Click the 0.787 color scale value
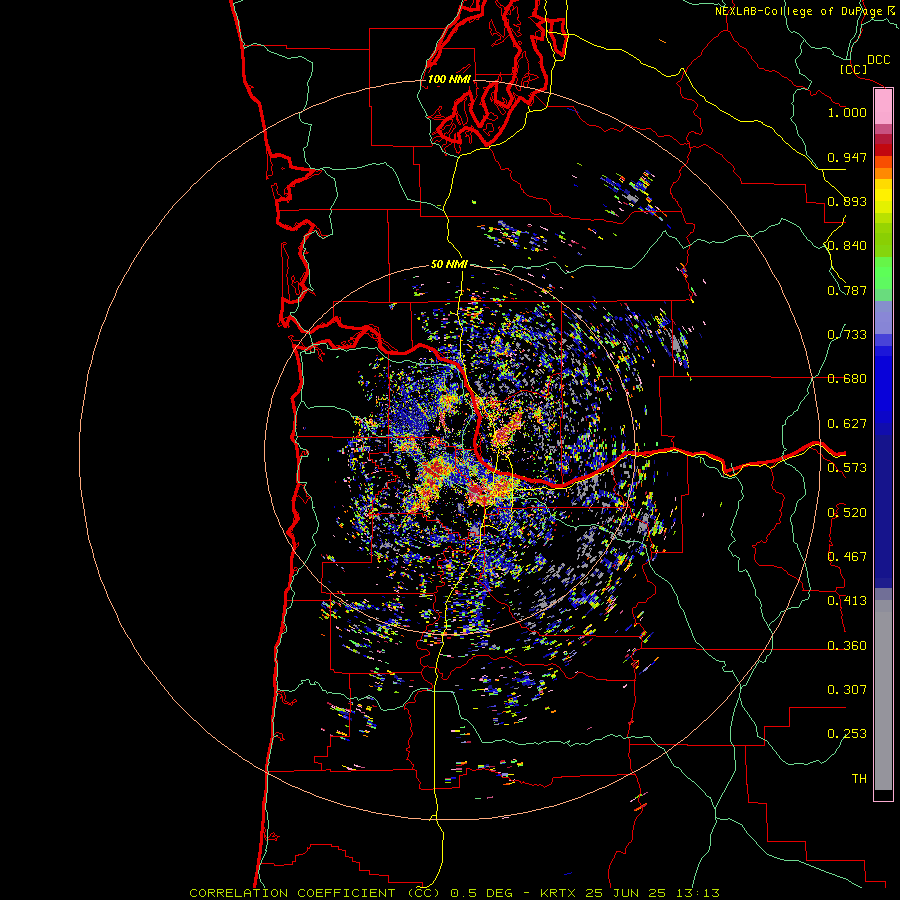The height and width of the screenshot is (900, 900). point(847,290)
